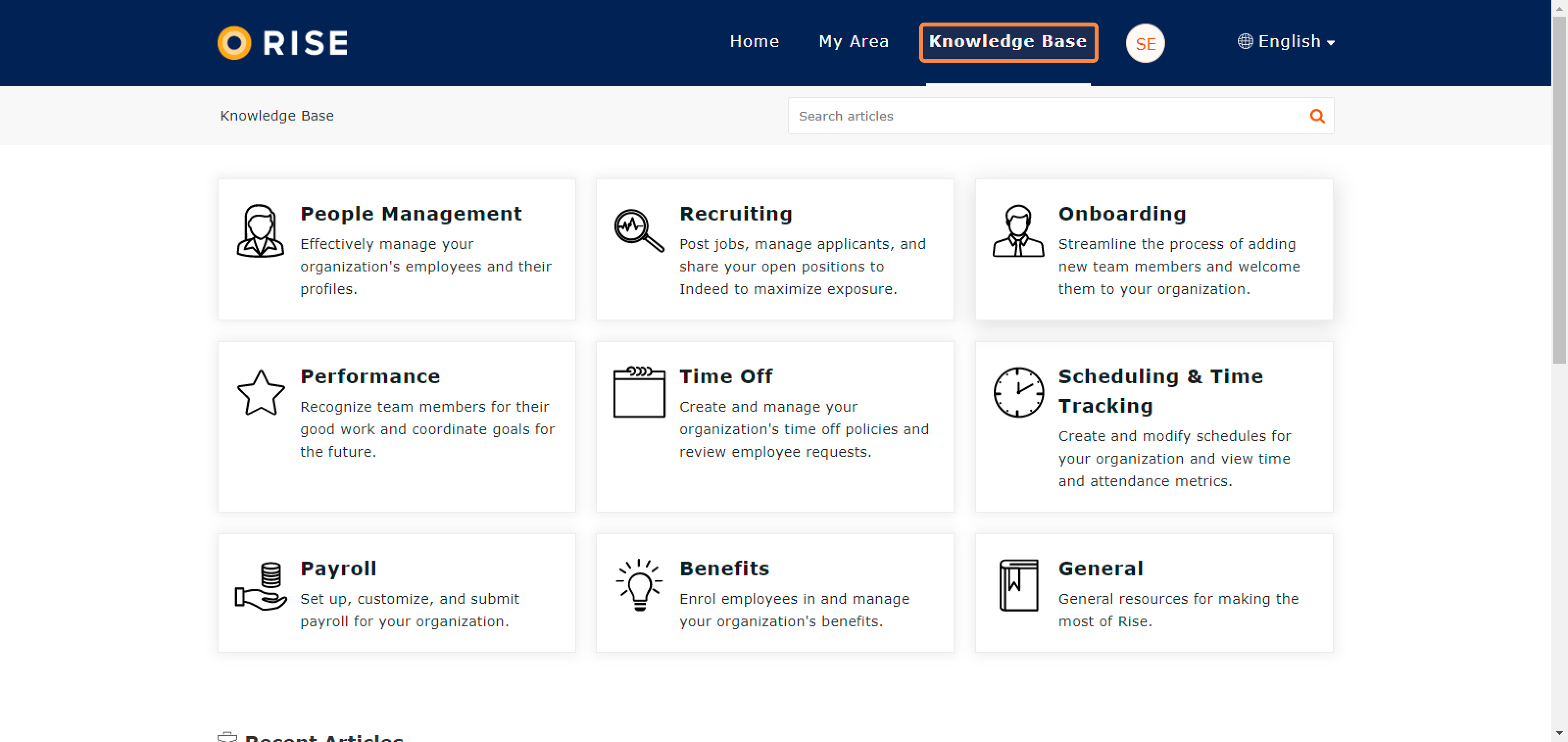Click the orange search magnifier icon
Screen dimensions: 1568x742
tap(1317, 116)
